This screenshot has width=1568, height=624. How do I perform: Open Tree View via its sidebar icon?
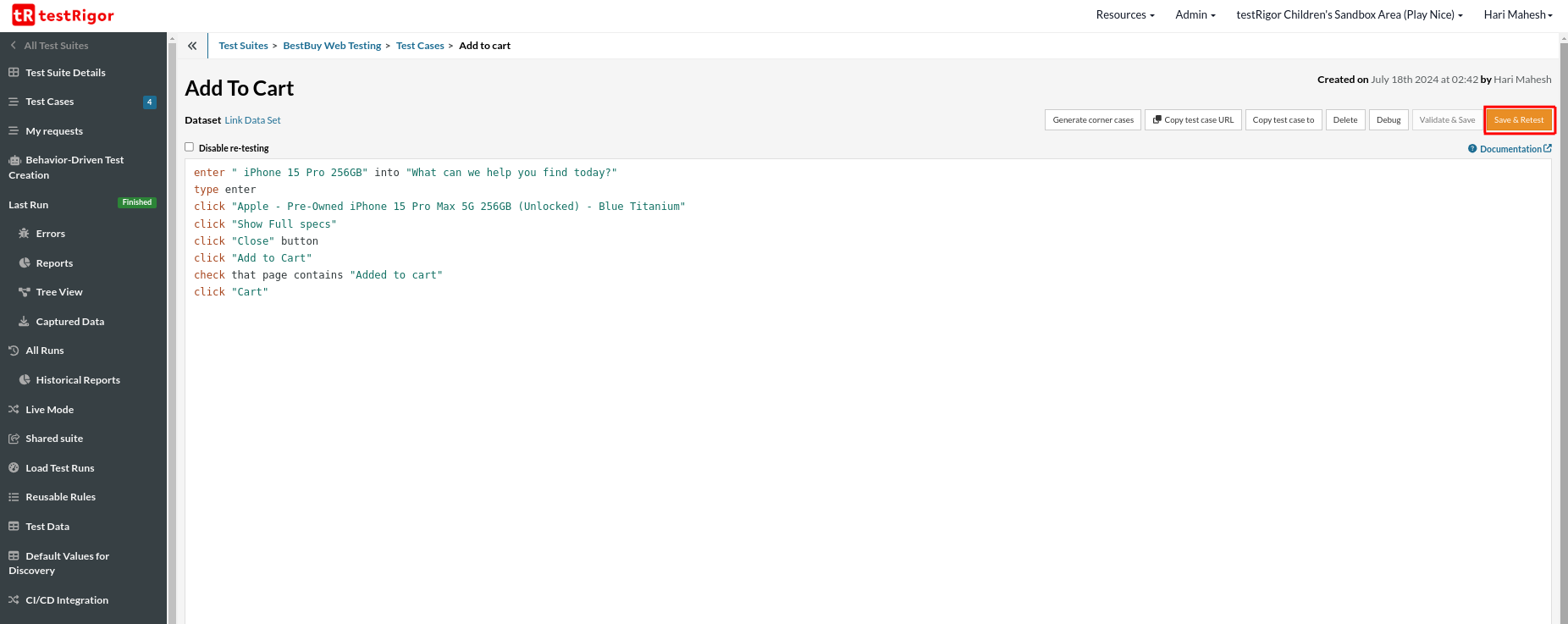(24, 292)
